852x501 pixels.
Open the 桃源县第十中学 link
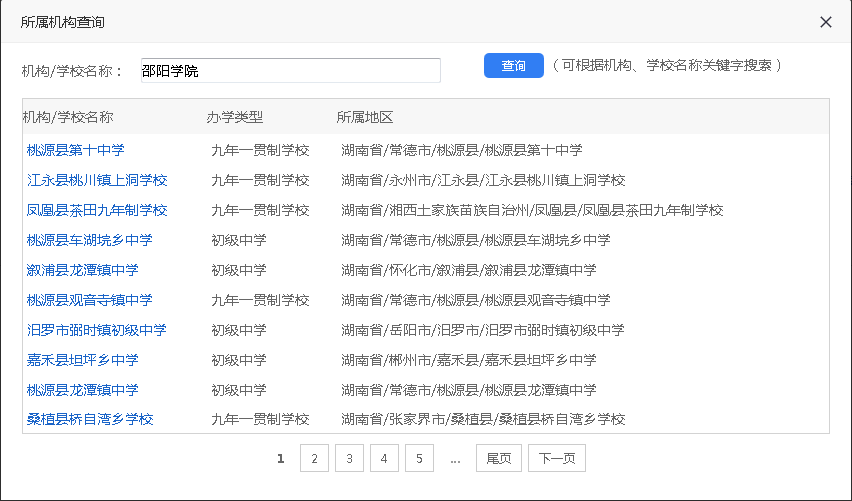coord(75,150)
